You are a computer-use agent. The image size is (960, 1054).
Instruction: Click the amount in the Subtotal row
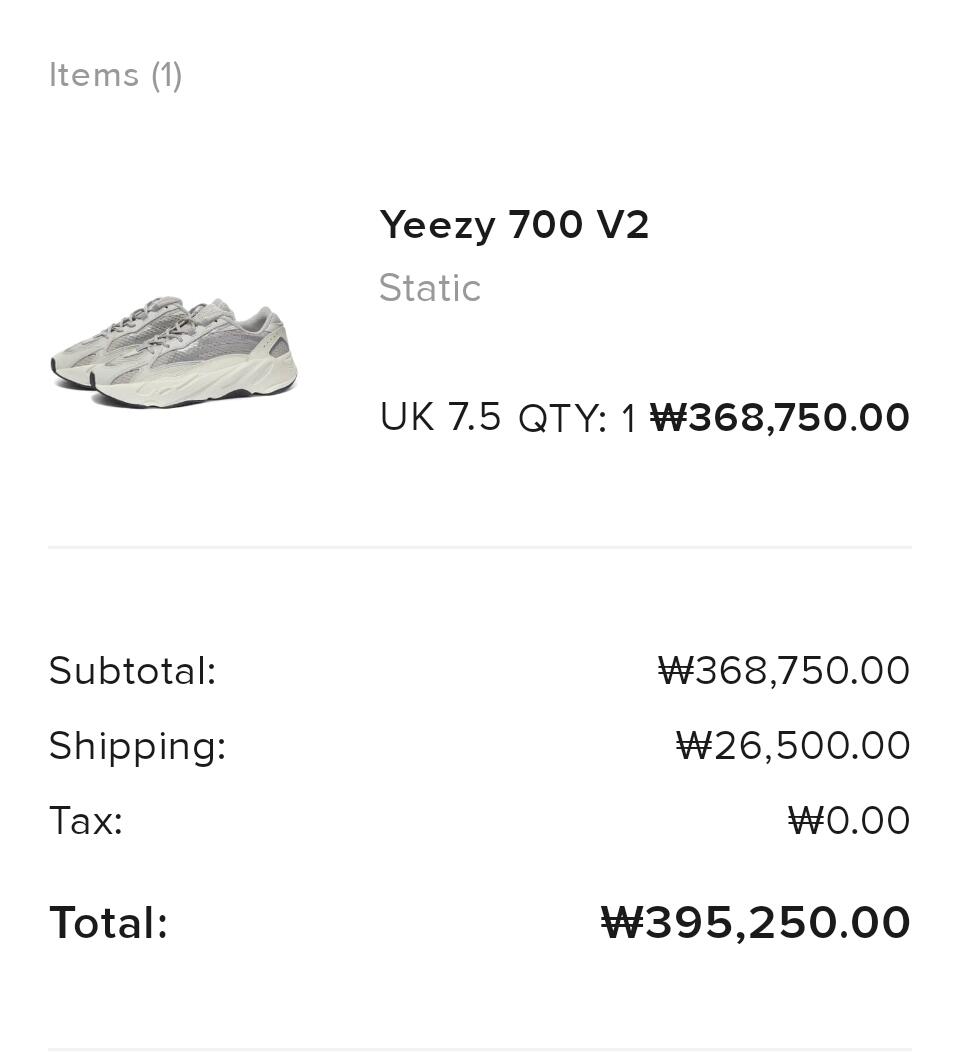coord(784,671)
